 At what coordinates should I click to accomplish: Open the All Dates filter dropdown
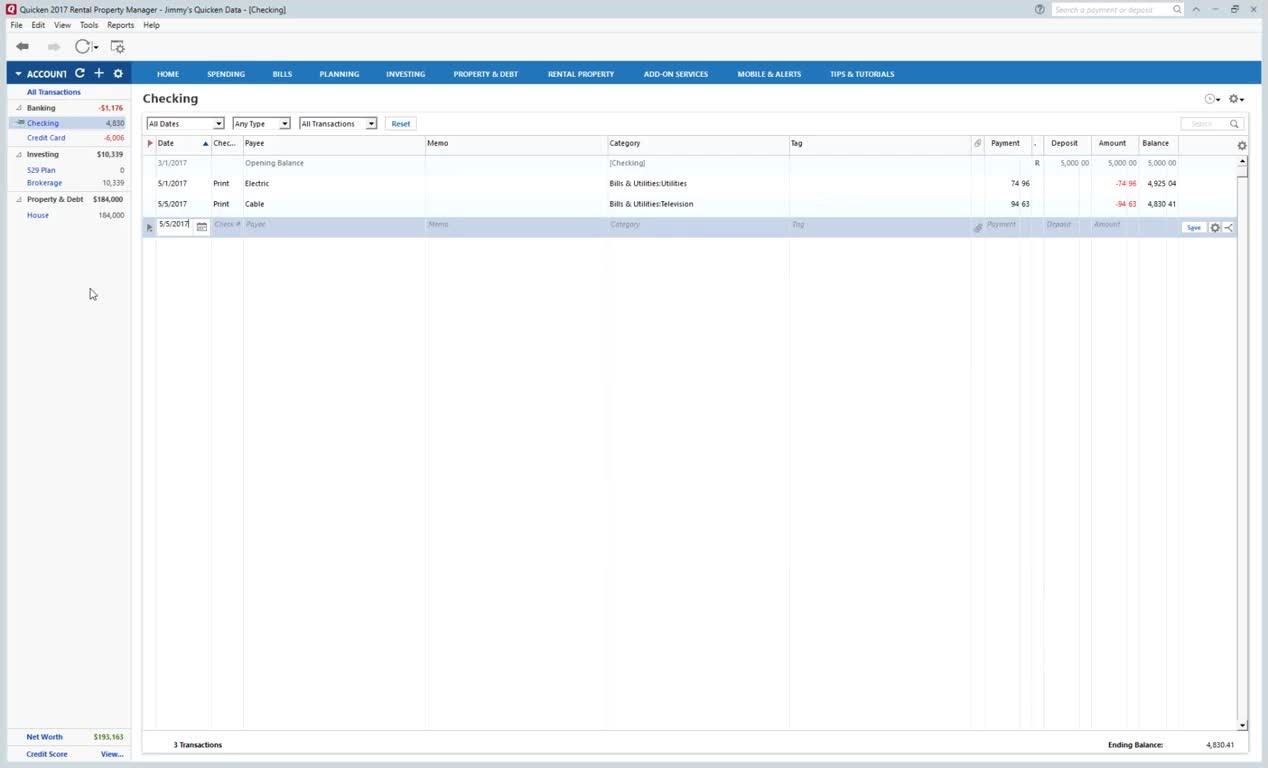pos(185,124)
